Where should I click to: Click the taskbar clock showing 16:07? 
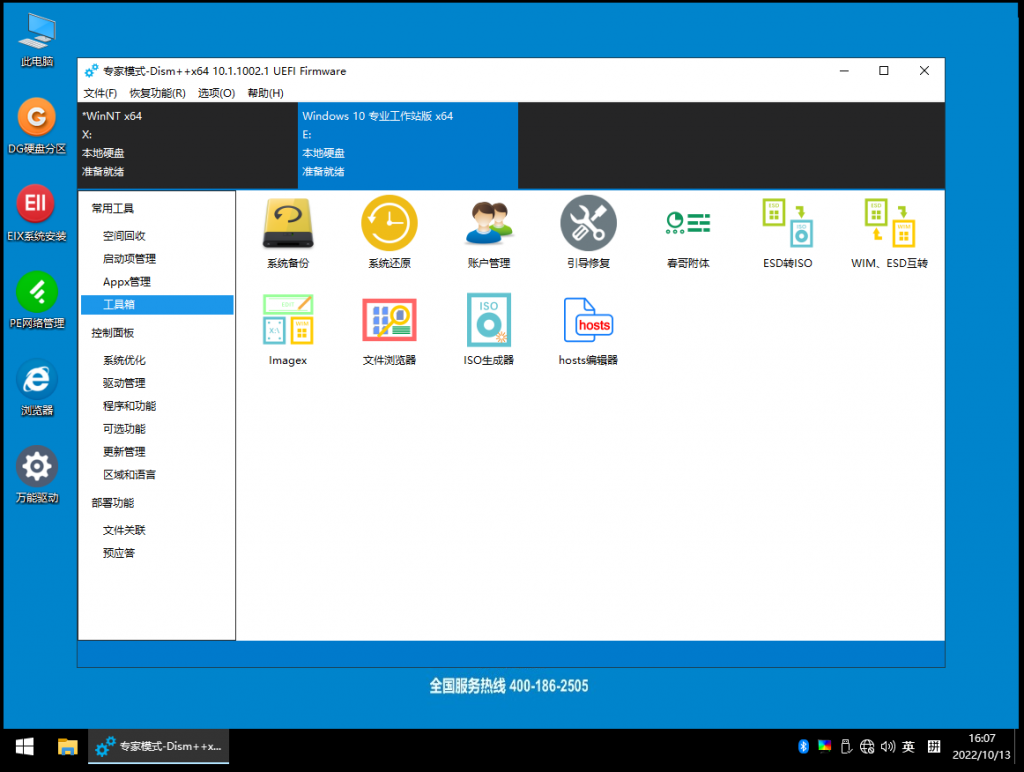pyautogui.click(x=981, y=747)
